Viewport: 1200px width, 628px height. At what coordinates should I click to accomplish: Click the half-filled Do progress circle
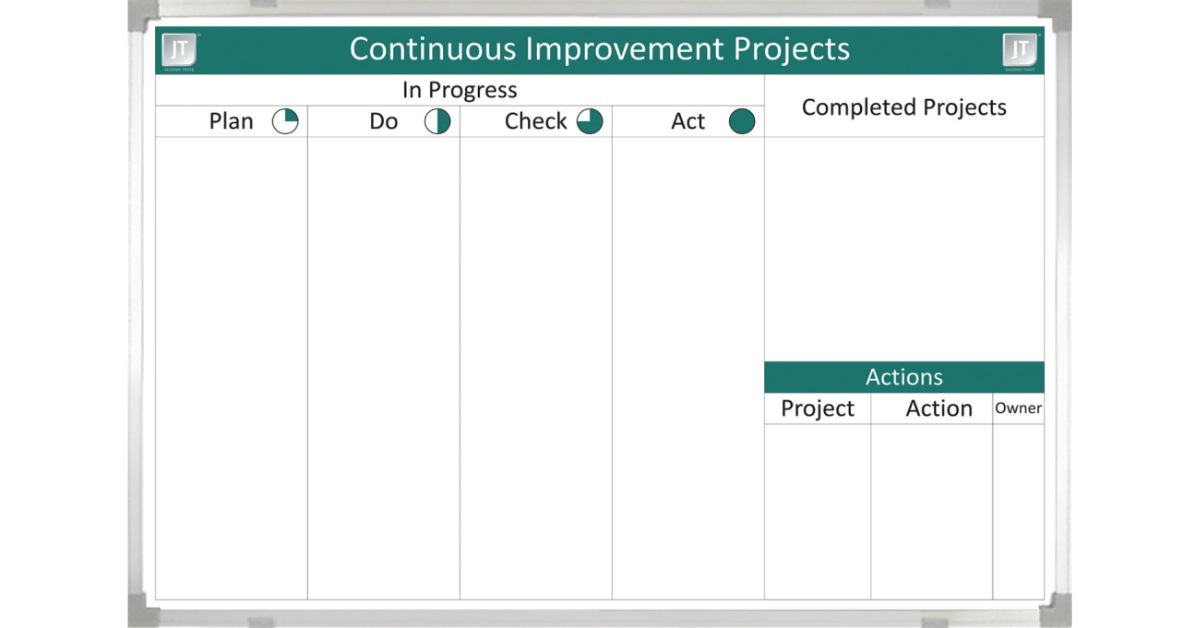click(437, 122)
